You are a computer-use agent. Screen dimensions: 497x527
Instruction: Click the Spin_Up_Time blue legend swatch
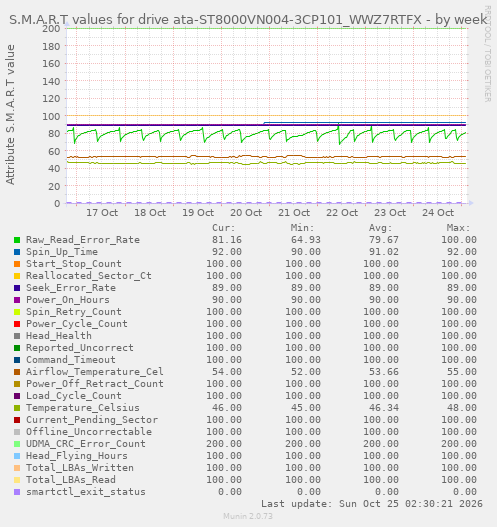(x=17, y=252)
